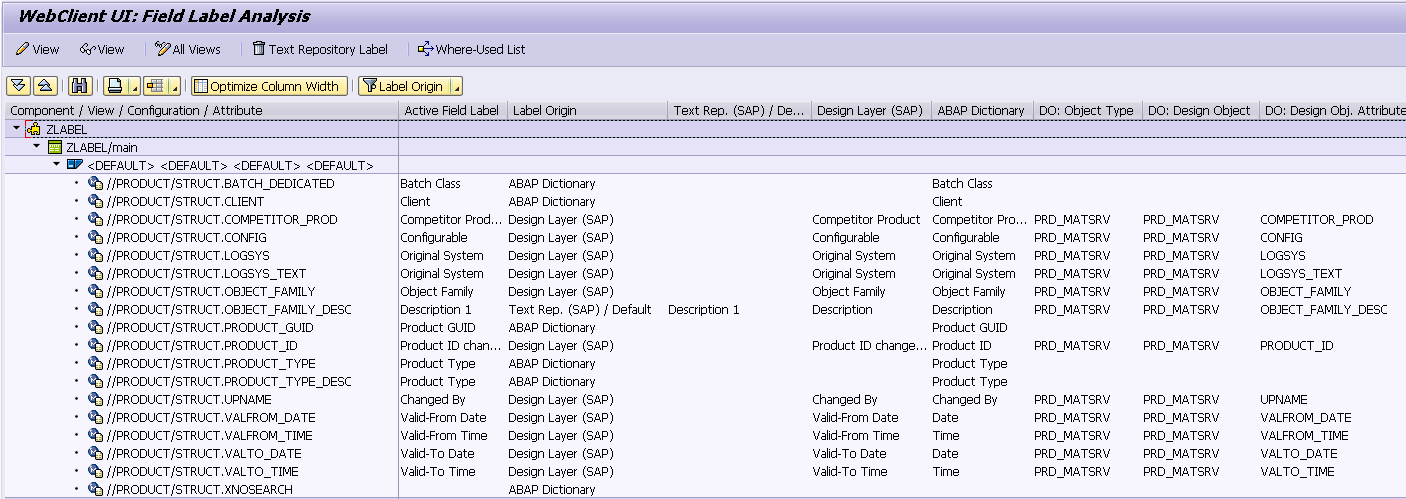Collapse the <DEFAULT> configuration node

click(x=57, y=165)
